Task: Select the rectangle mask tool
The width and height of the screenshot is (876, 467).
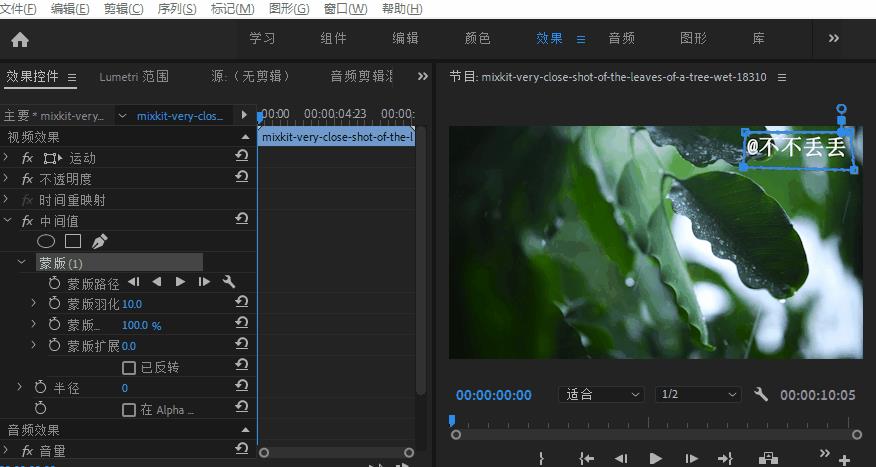Action: tap(73, 241)
